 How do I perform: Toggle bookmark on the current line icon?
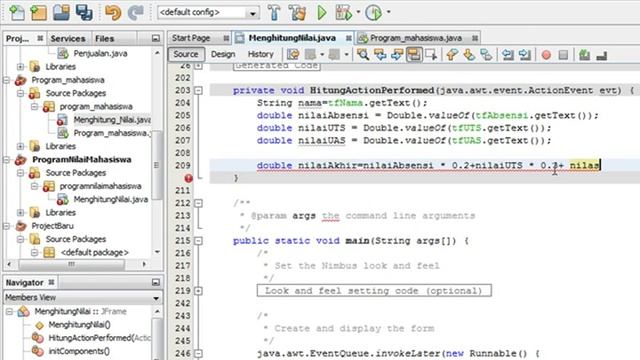[x=486, y=54]
